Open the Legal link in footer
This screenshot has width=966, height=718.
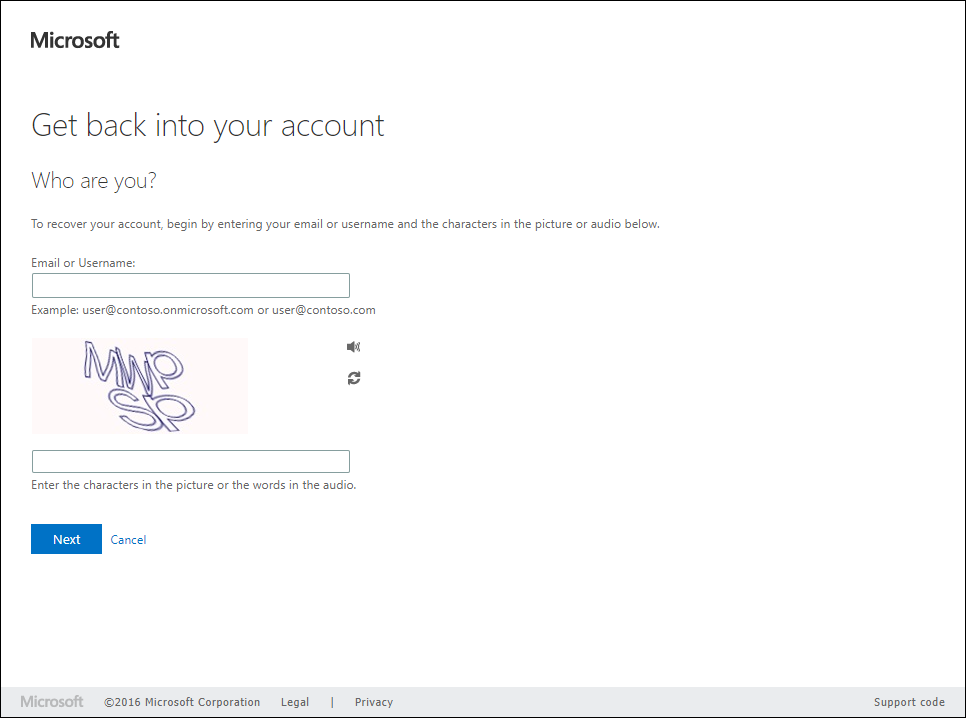(295, 702)
